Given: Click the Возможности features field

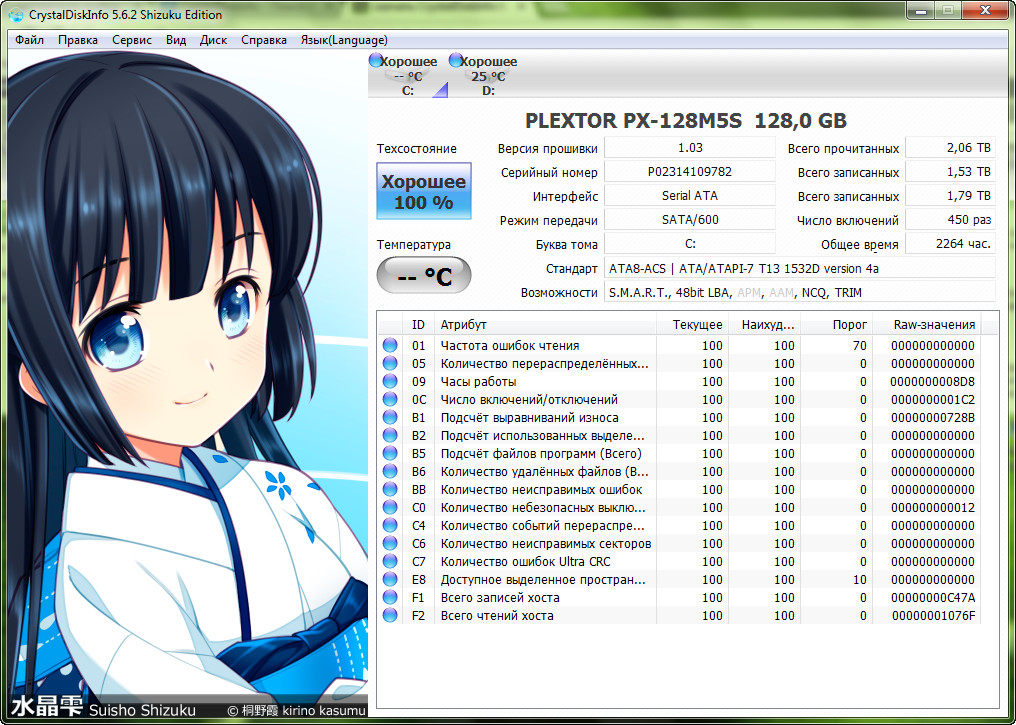Looking at the screenshot, I should pos(800,292).
